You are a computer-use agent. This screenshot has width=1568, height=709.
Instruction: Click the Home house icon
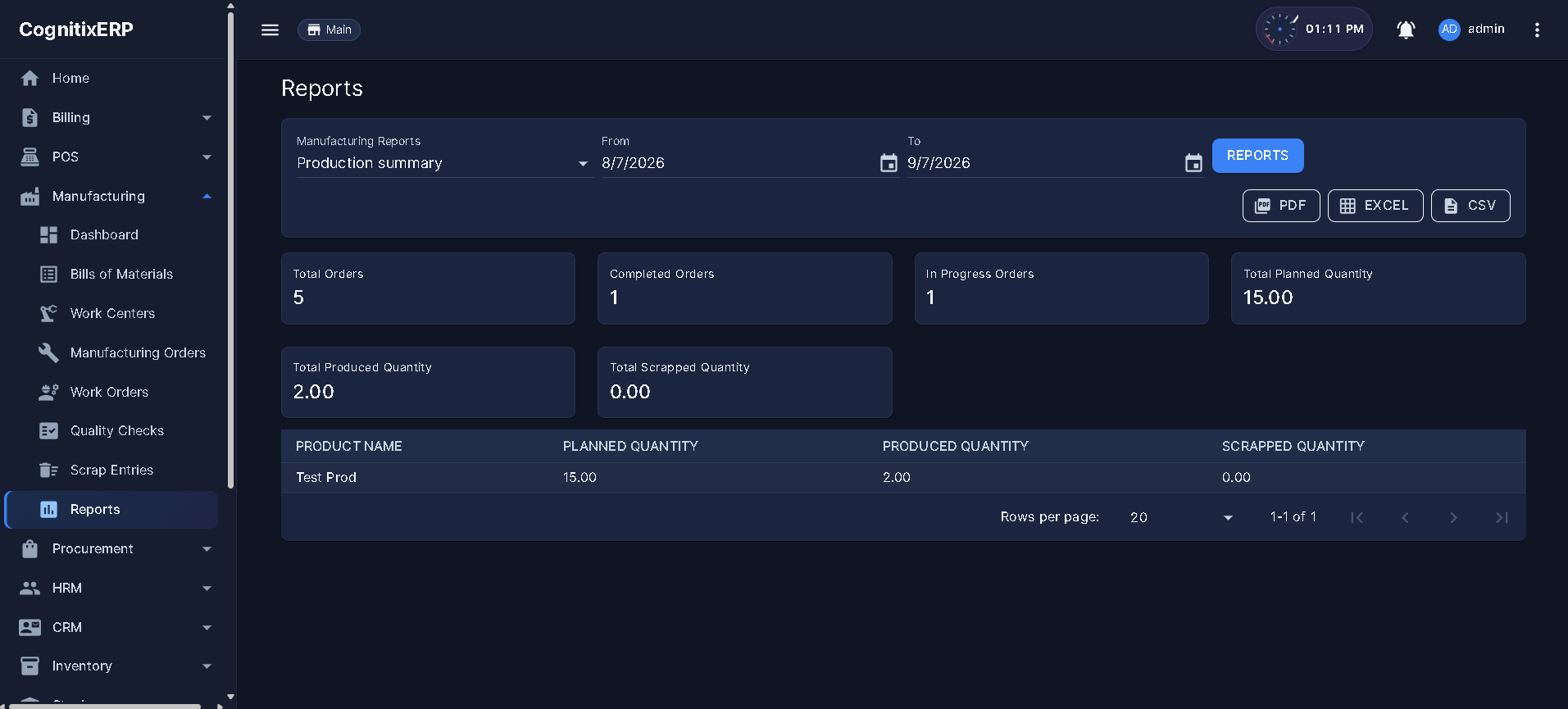30,78
